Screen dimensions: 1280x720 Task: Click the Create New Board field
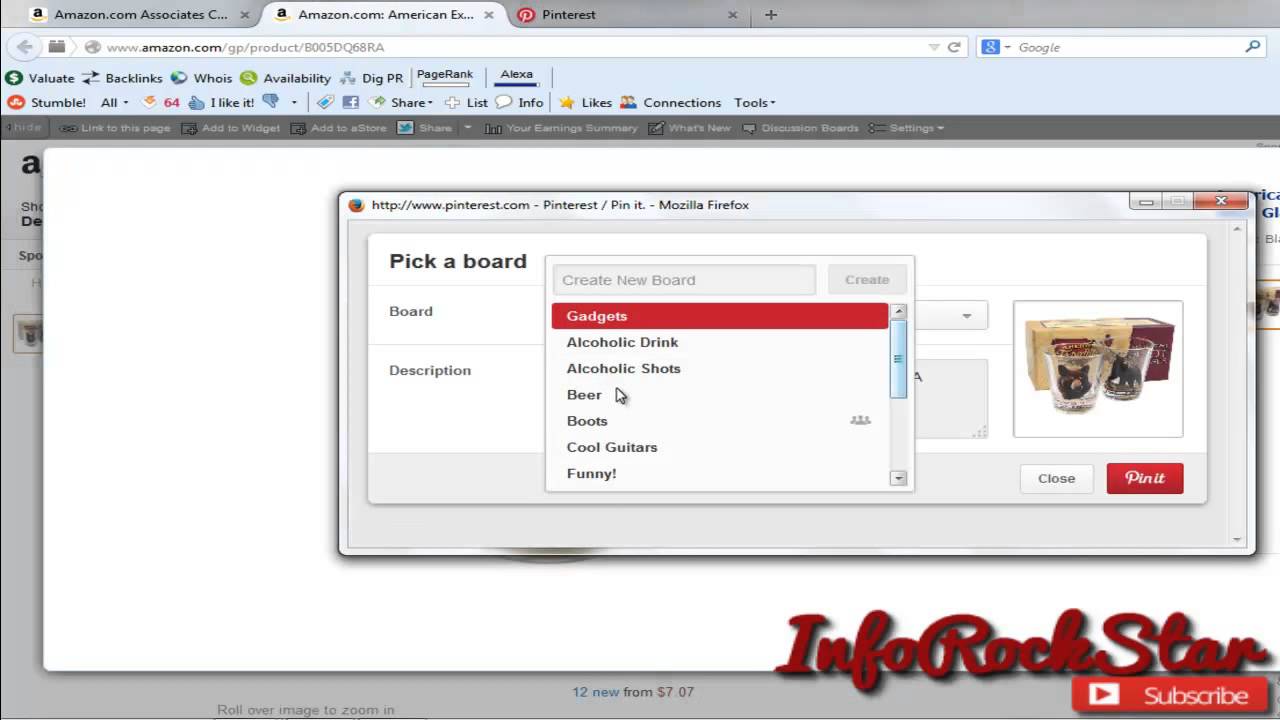[684, 280]
